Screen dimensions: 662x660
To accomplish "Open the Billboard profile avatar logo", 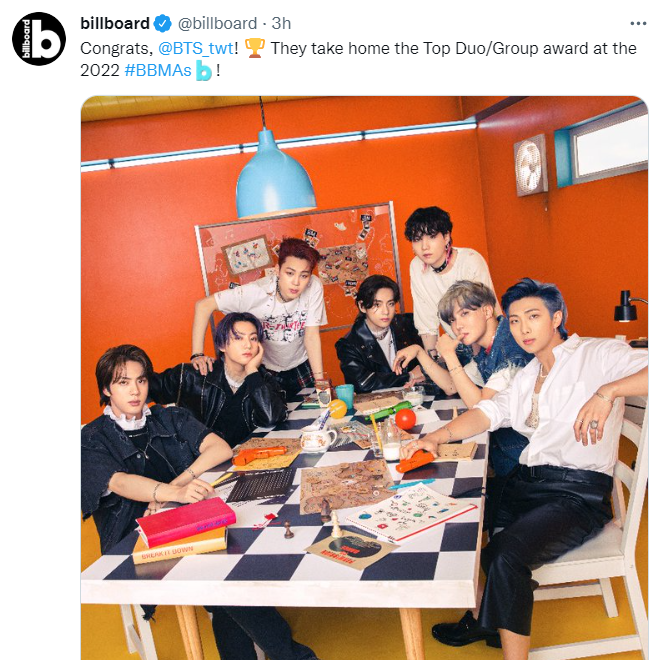I will click(x=39, y=39).
